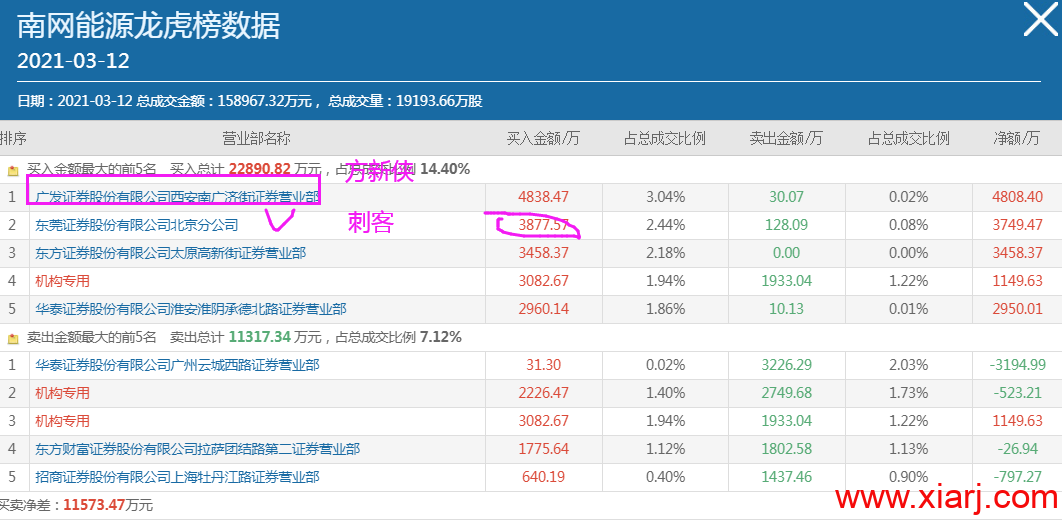The width and height of the screenshot is (1062, 520).
Task: Select sell amount 1802.58 cell
Action: point(786,449)
